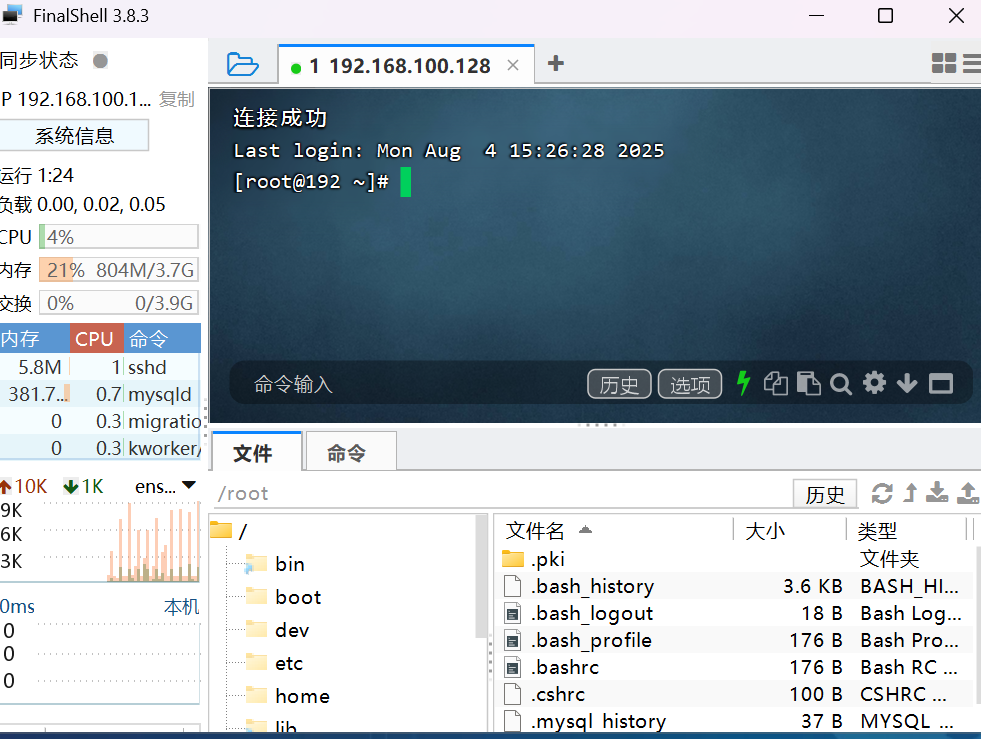The image size is (981, 739).
Task: Open the hamburger menu icon
Action: (x=972, y=63)
